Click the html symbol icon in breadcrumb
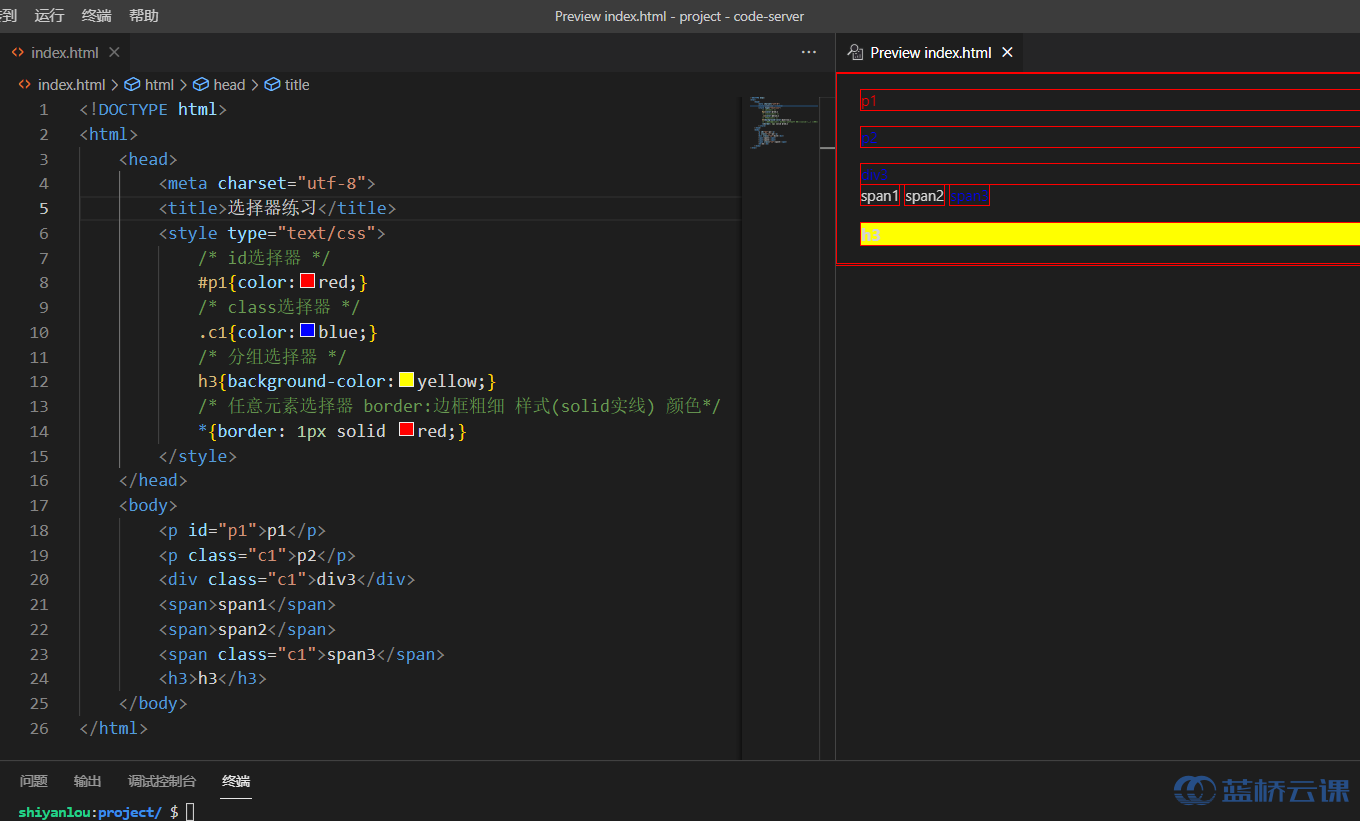 tap(132, 85)
